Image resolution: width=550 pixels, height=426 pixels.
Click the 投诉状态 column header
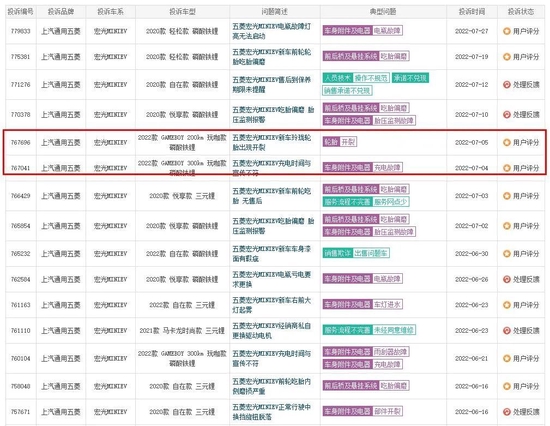(521, 12)
